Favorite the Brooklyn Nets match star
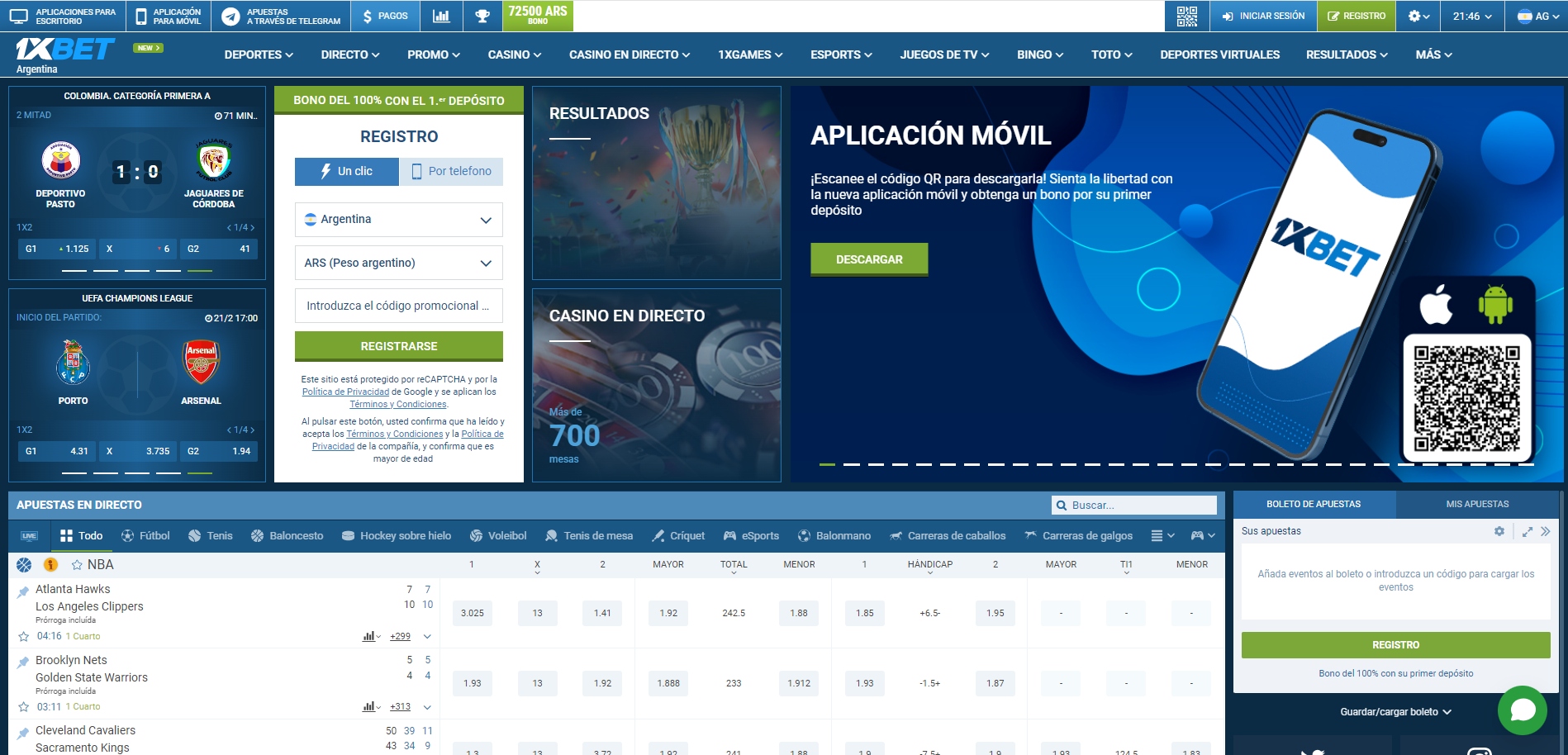The image size is (1568, 755). (x=24, y=707)
